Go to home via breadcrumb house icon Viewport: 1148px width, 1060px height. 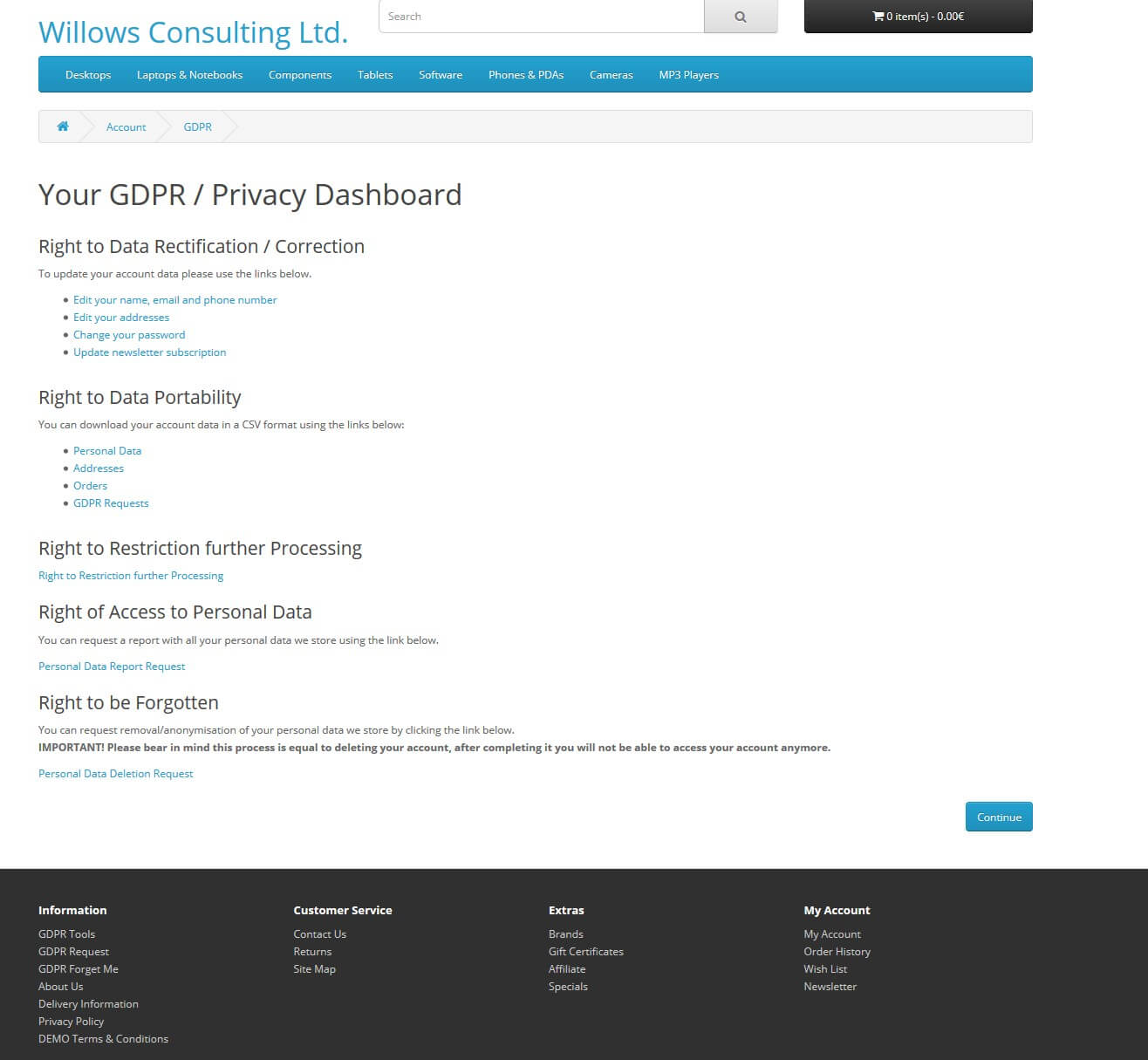pos(63,127)
